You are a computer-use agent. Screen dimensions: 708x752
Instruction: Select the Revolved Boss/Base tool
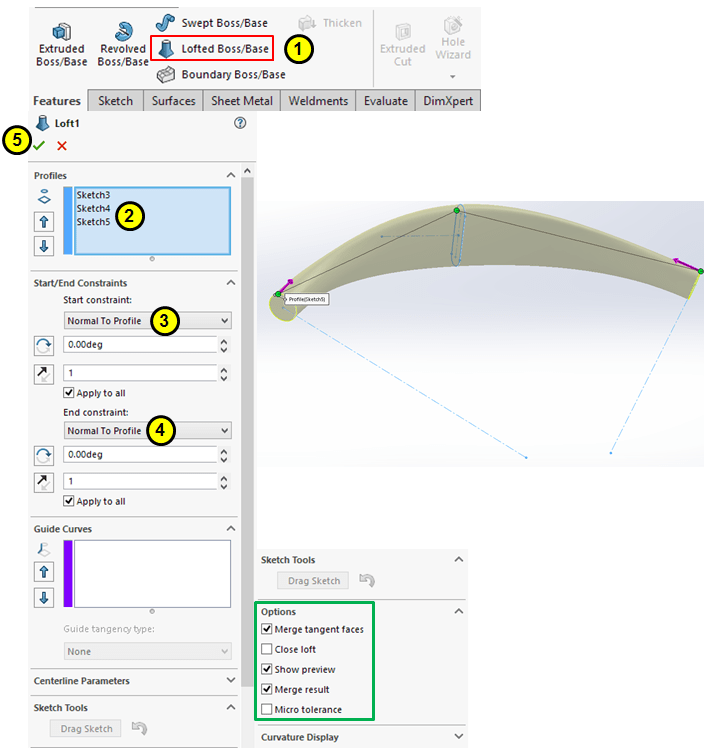click(x=122, y=32)
